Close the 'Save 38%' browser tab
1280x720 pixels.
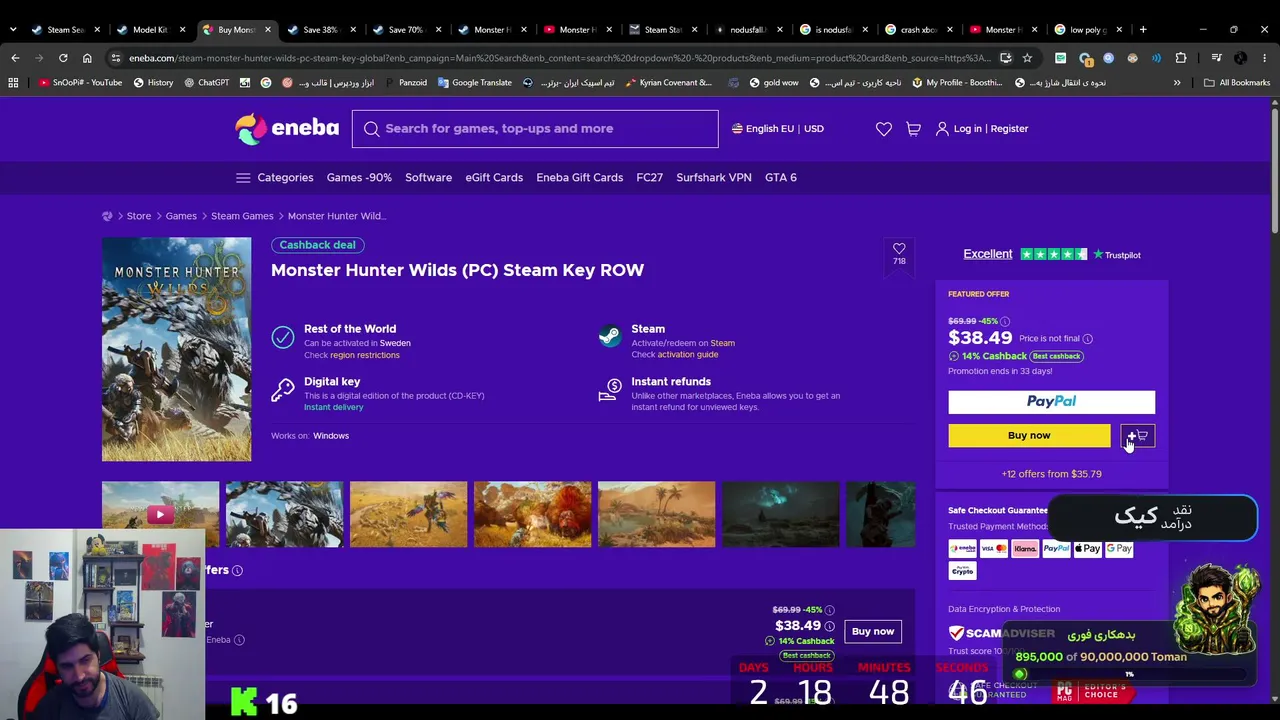pos(351,30)
